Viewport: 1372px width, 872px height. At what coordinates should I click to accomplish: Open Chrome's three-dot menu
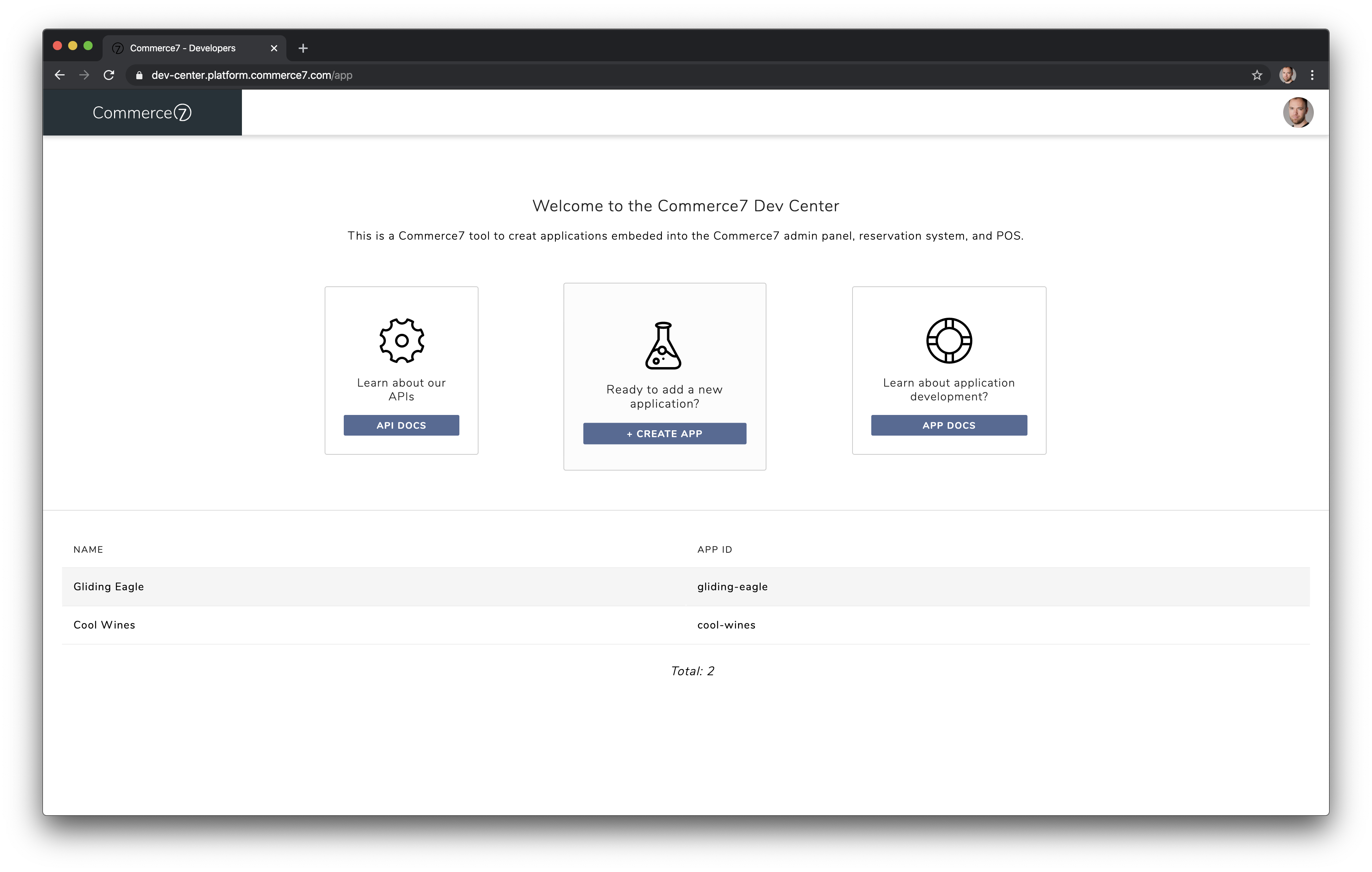point(1312,75)
